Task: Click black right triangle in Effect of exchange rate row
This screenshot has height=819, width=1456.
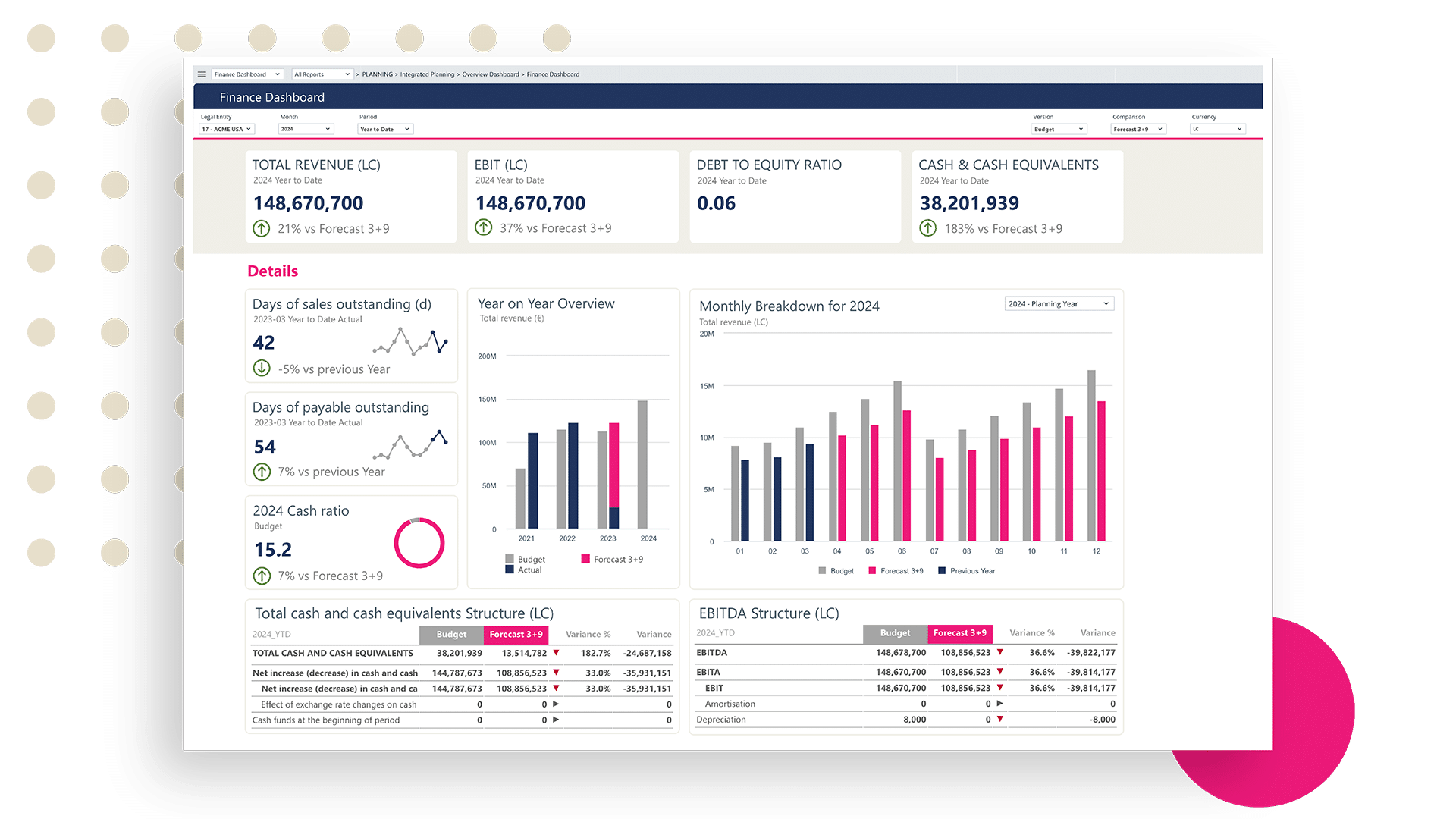Action: (556, 704)
